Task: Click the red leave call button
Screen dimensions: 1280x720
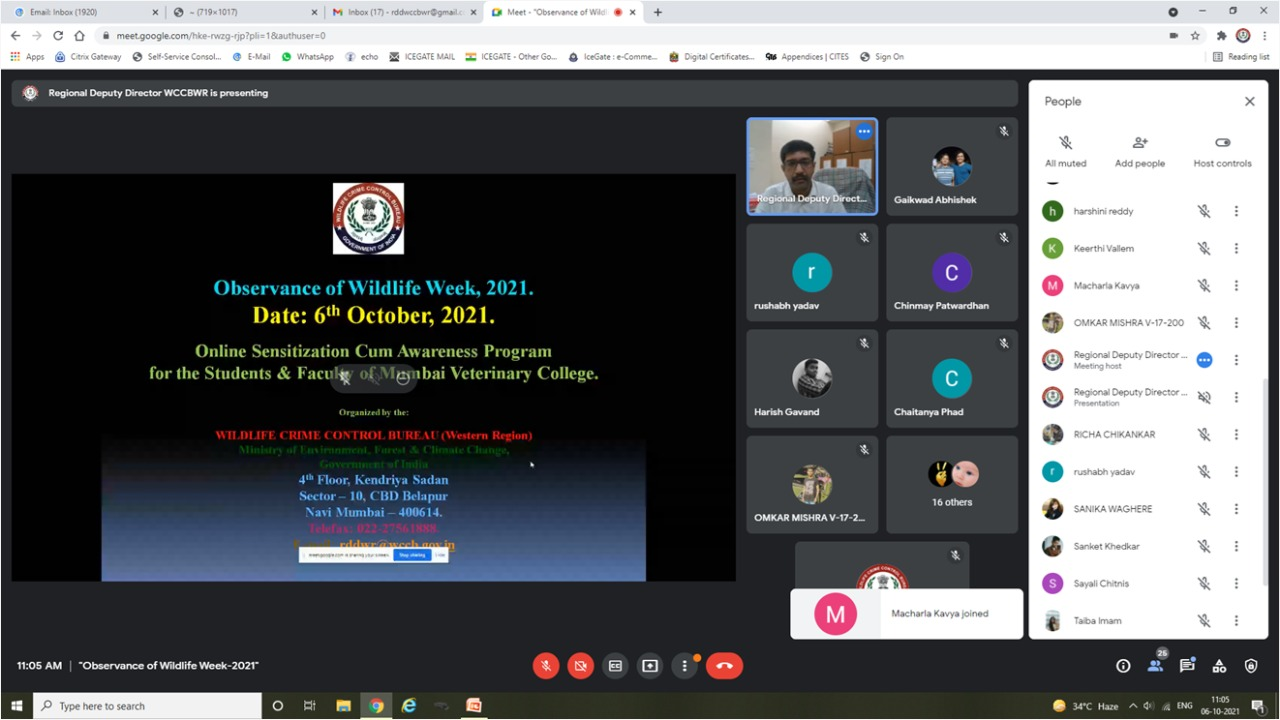Action: coord(724,666)
